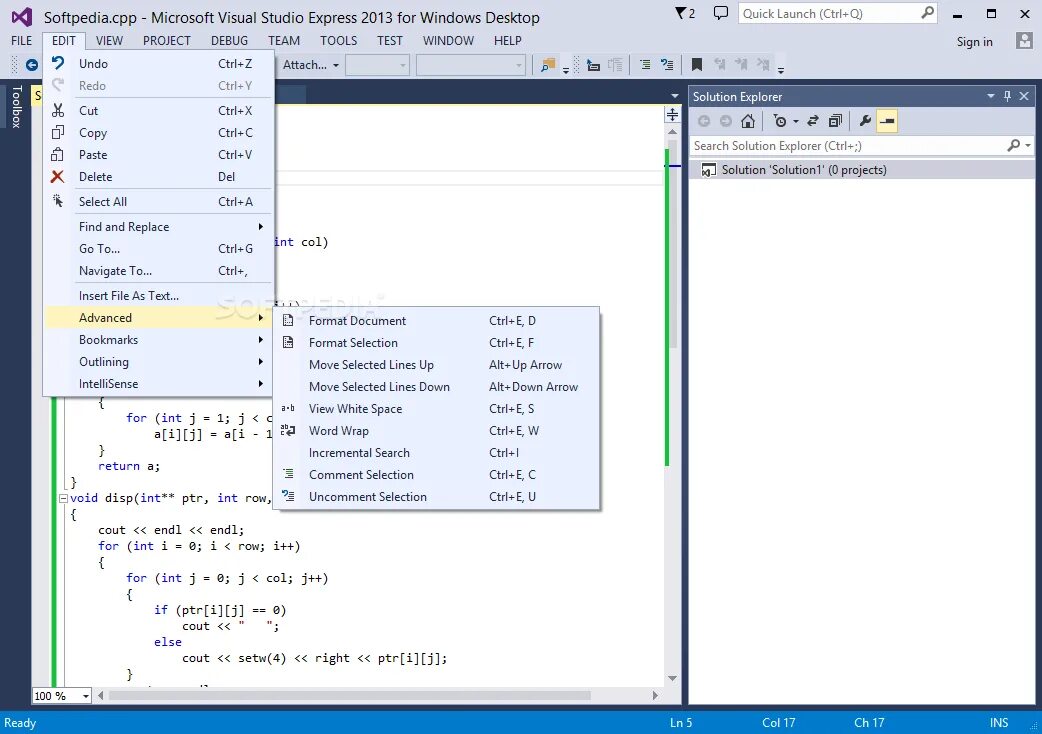Screen dimensions: 1042x734
Task: Toggle View White Space option
Action: (x=436, y=409)
